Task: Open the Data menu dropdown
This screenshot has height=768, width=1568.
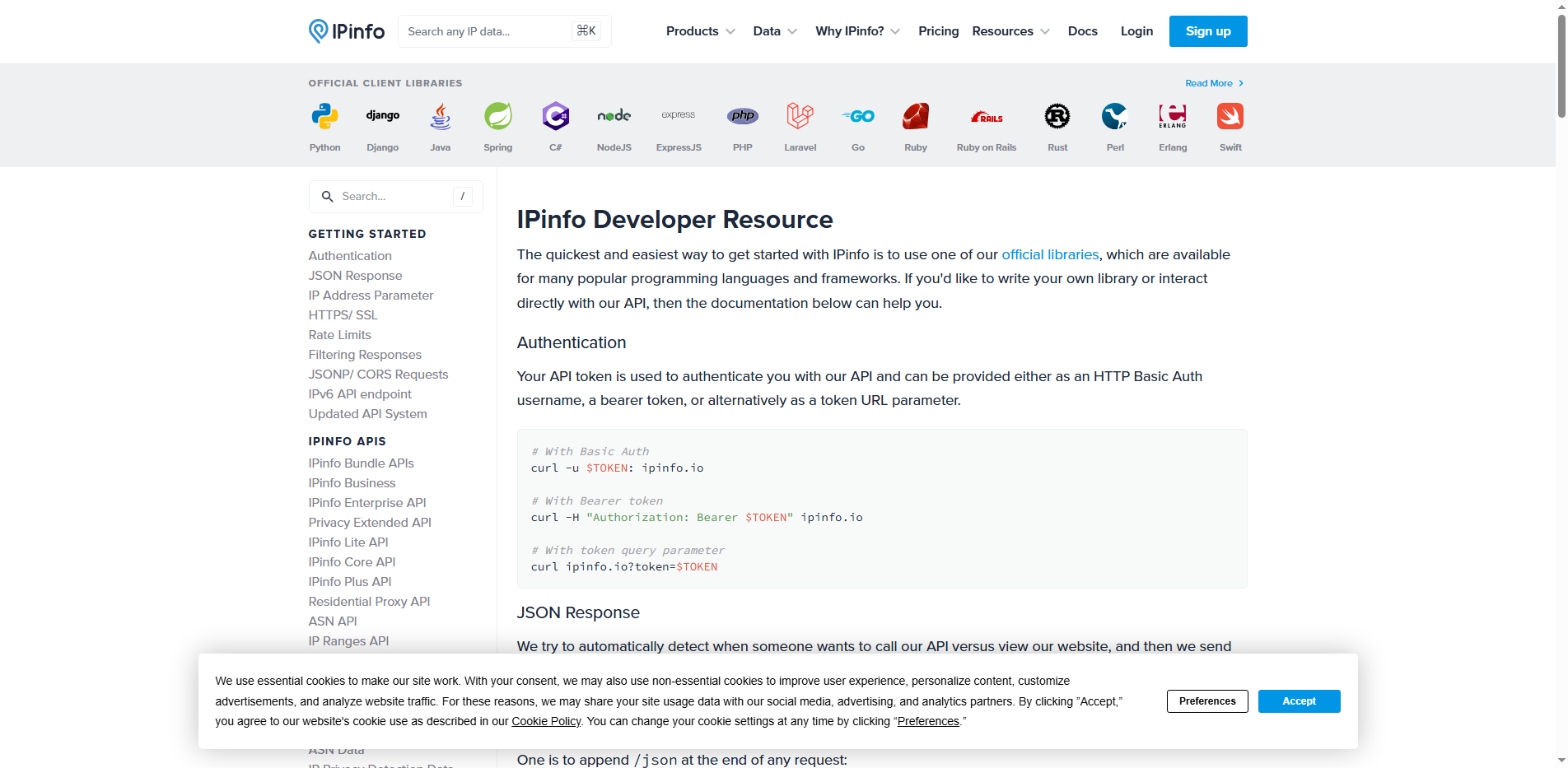Action: pos(773,30)
